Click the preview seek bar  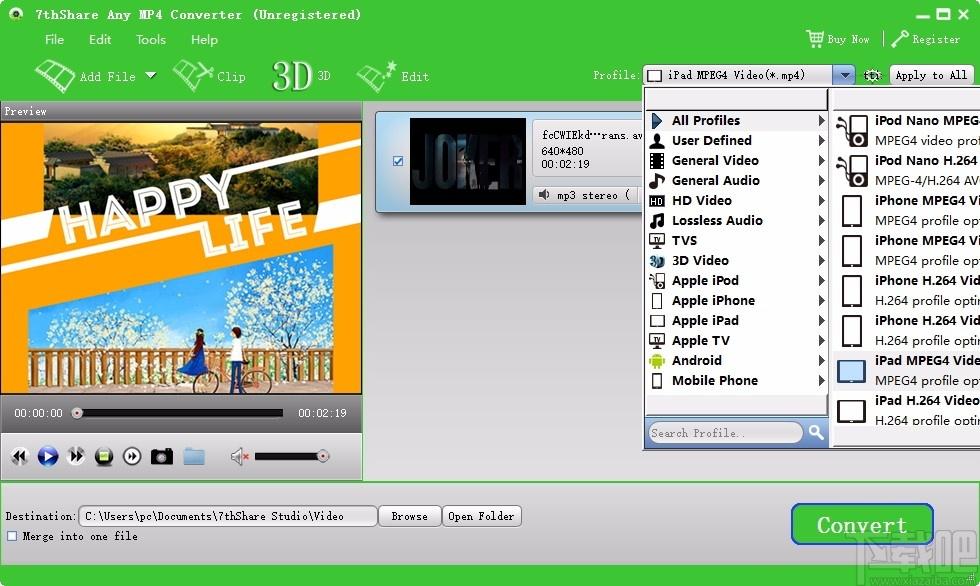coord(178,413)
